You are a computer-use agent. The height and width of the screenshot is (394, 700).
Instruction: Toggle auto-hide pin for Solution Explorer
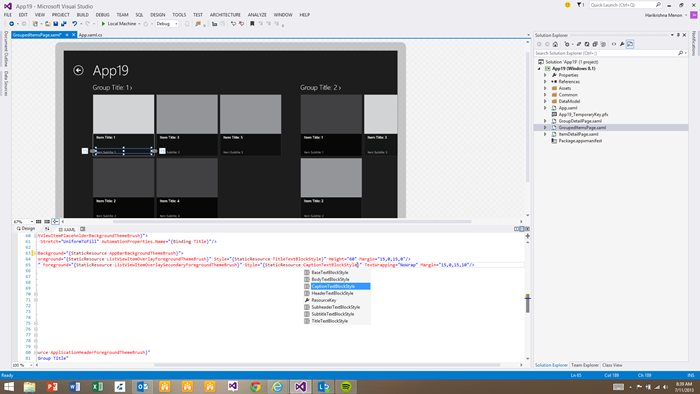click(x=678, y=35)
